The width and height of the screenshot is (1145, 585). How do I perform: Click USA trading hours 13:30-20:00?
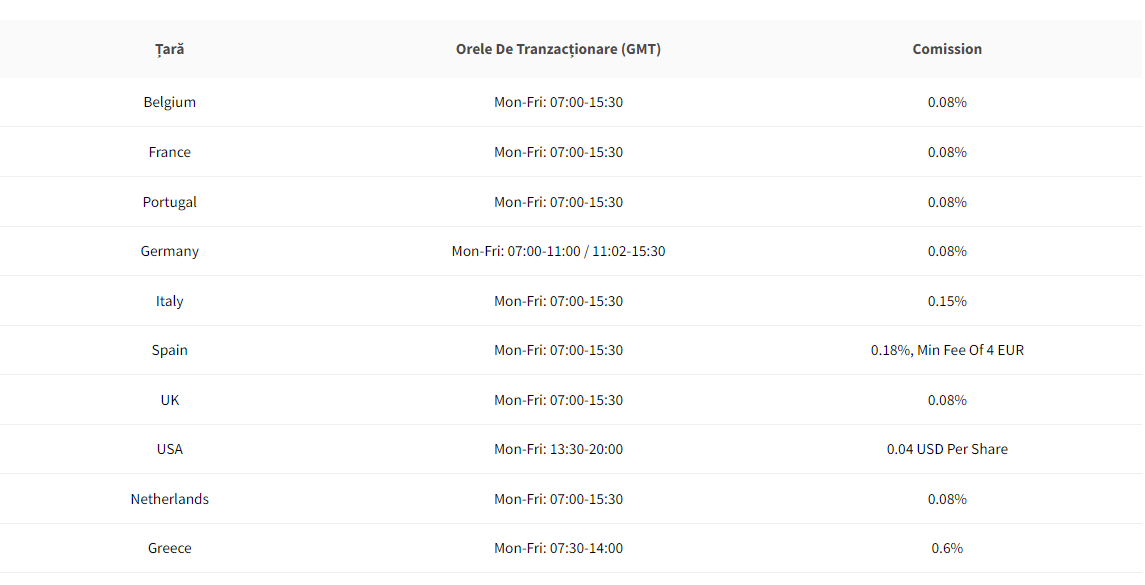click(558, 449)
